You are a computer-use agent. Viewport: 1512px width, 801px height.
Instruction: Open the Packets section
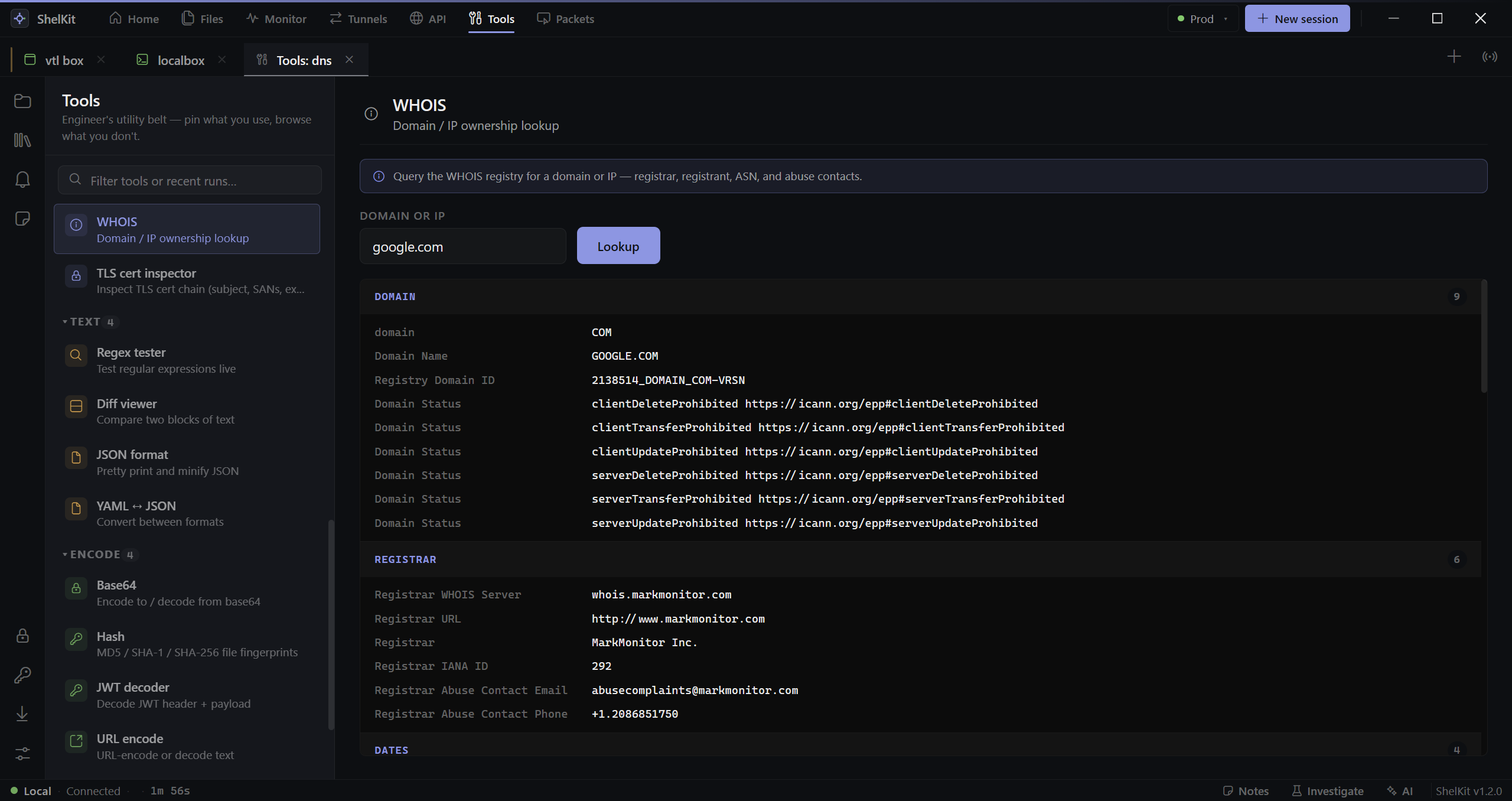565,19
